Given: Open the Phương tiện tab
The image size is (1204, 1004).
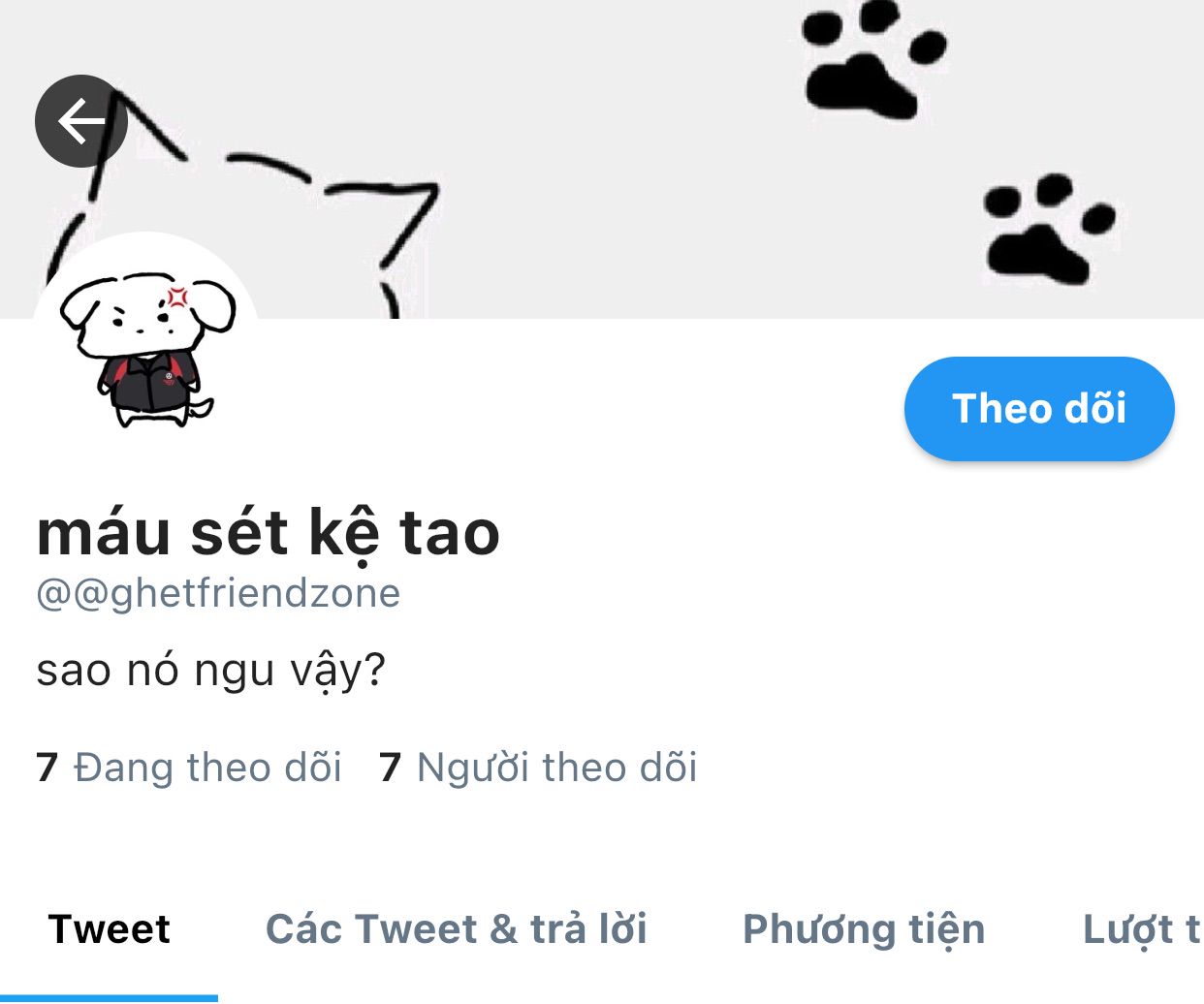Looking at the screenshot, I should (864, 930).
